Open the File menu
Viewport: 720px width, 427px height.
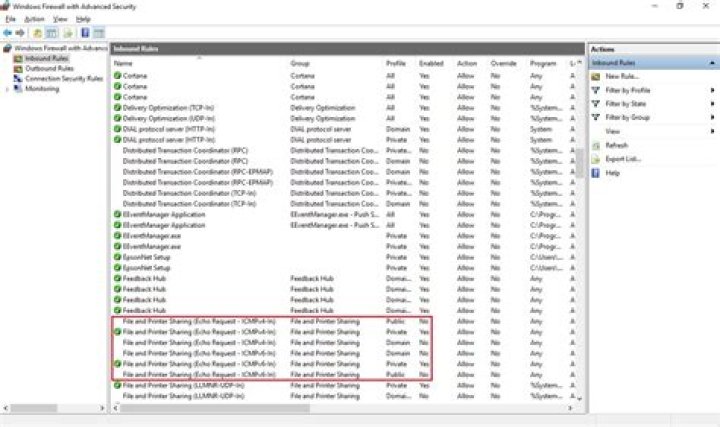pos(10,19)
